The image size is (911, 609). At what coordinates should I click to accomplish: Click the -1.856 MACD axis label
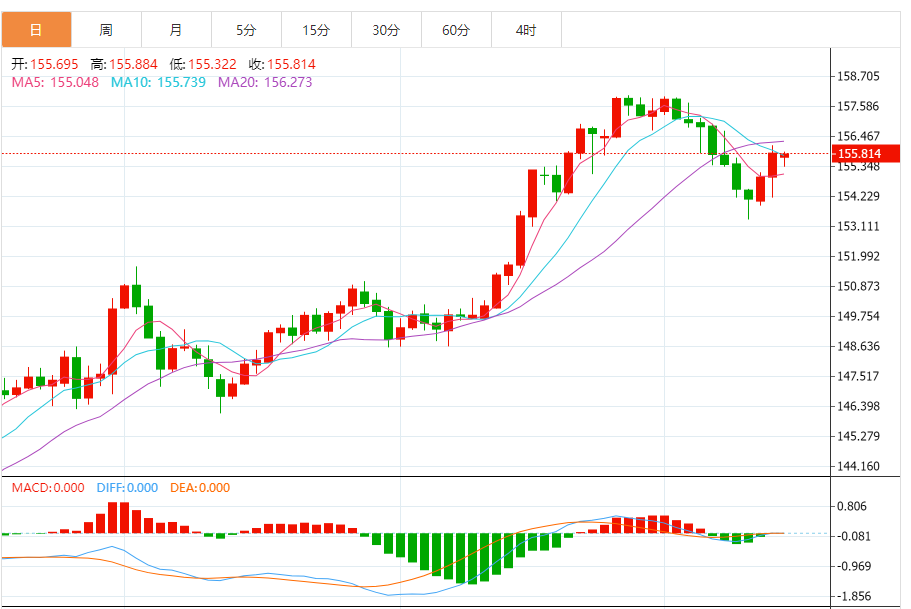[854, 596]
